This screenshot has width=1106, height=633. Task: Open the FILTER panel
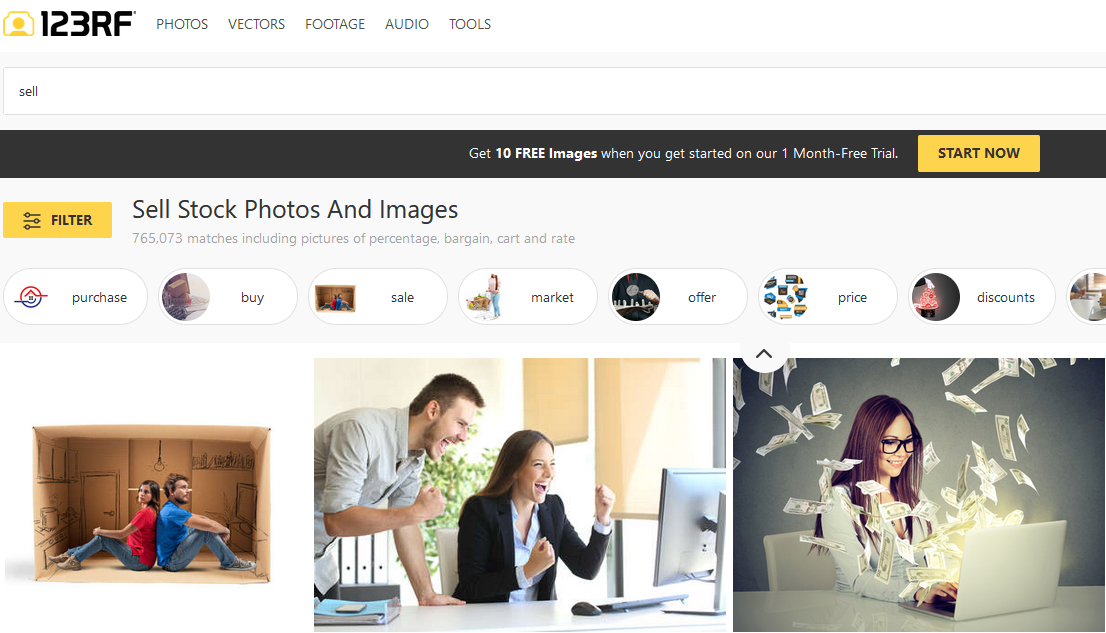click(x=57, y=220)
